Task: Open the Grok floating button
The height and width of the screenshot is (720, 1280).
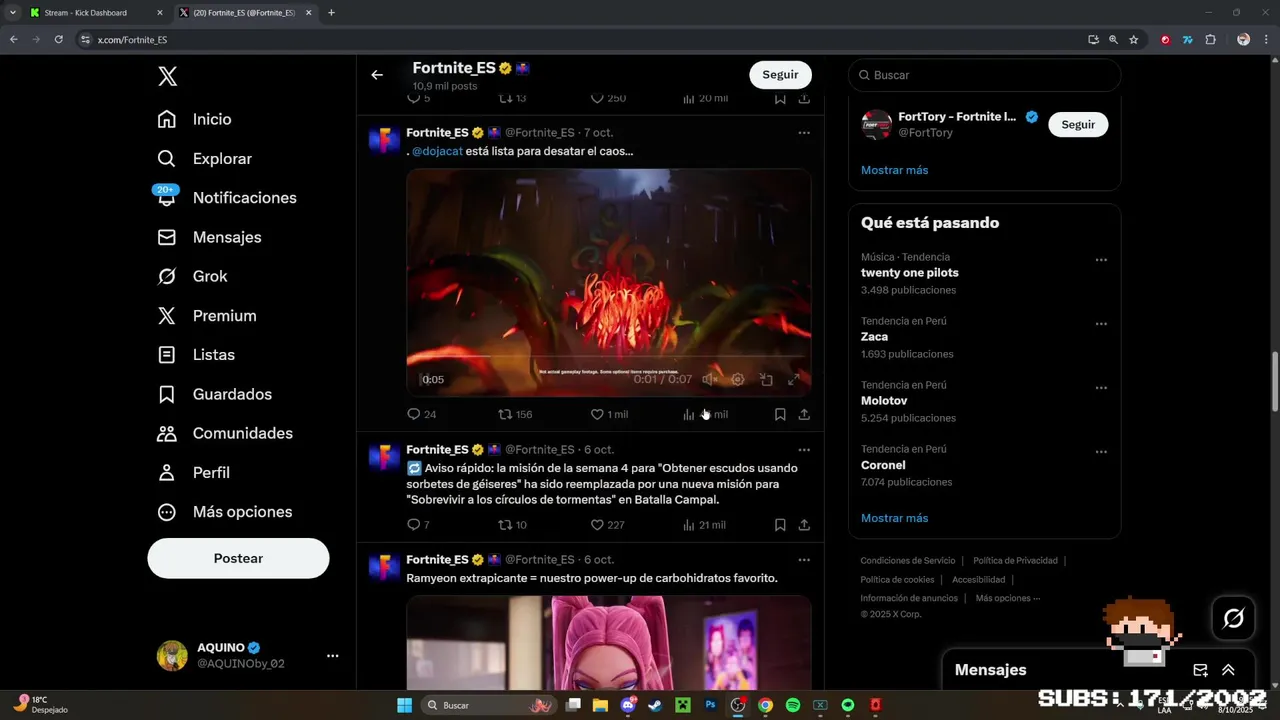Action: [1234, 618]
